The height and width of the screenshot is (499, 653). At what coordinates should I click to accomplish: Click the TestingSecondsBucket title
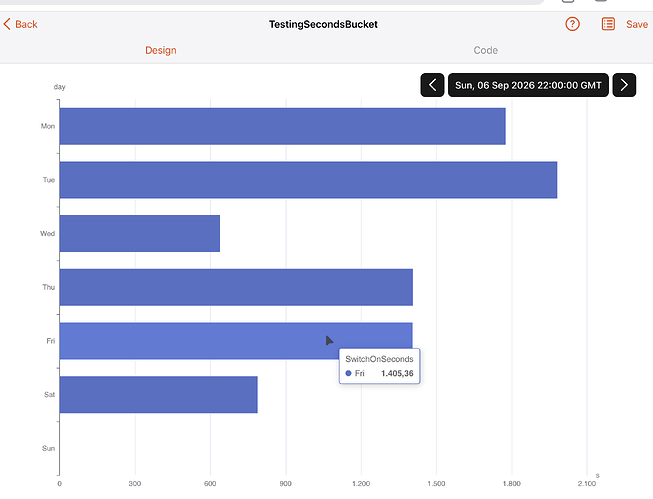pyautogui.click(x=323, y=24)
